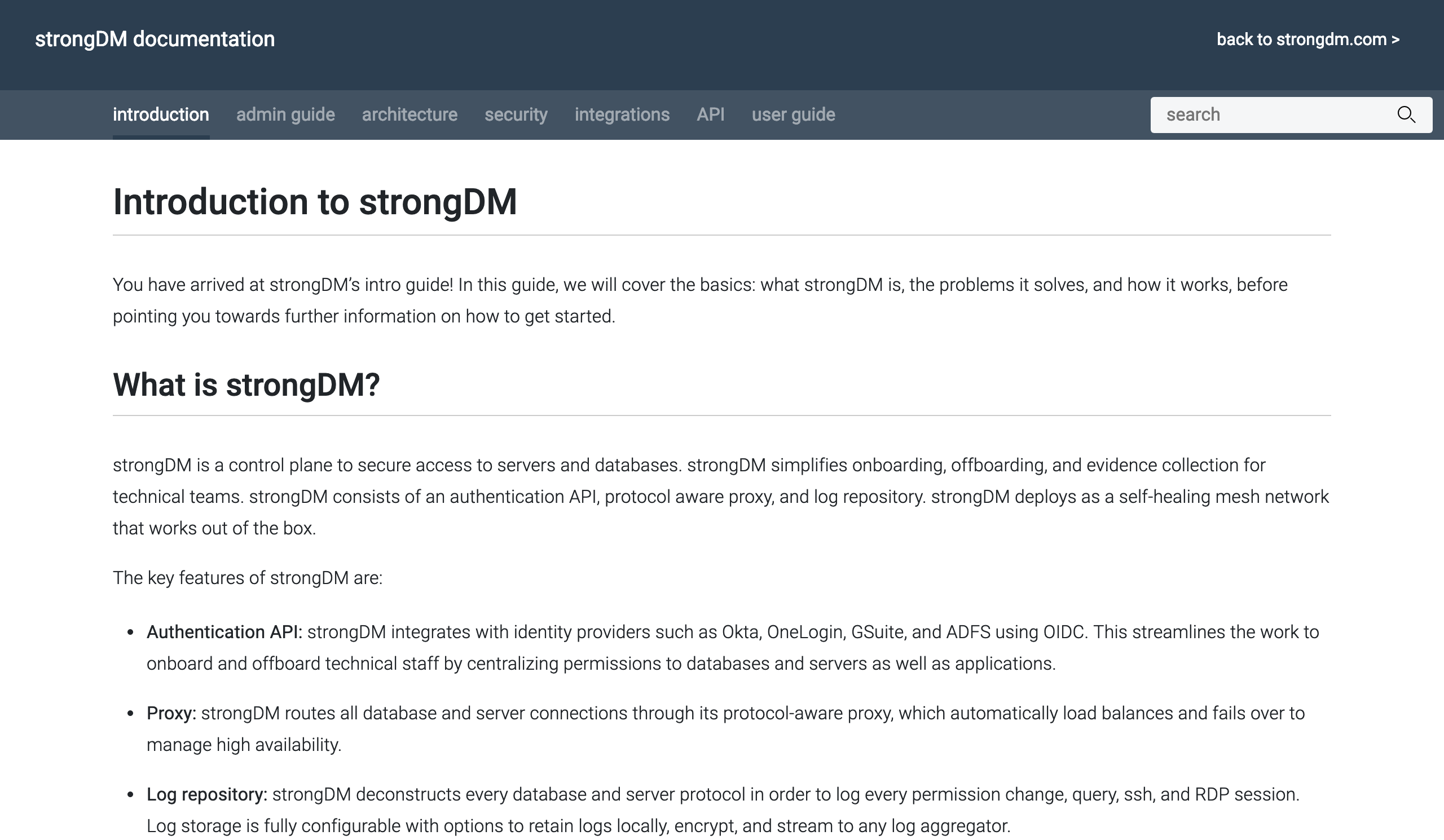Open the strongDM documentation home title

155,39
